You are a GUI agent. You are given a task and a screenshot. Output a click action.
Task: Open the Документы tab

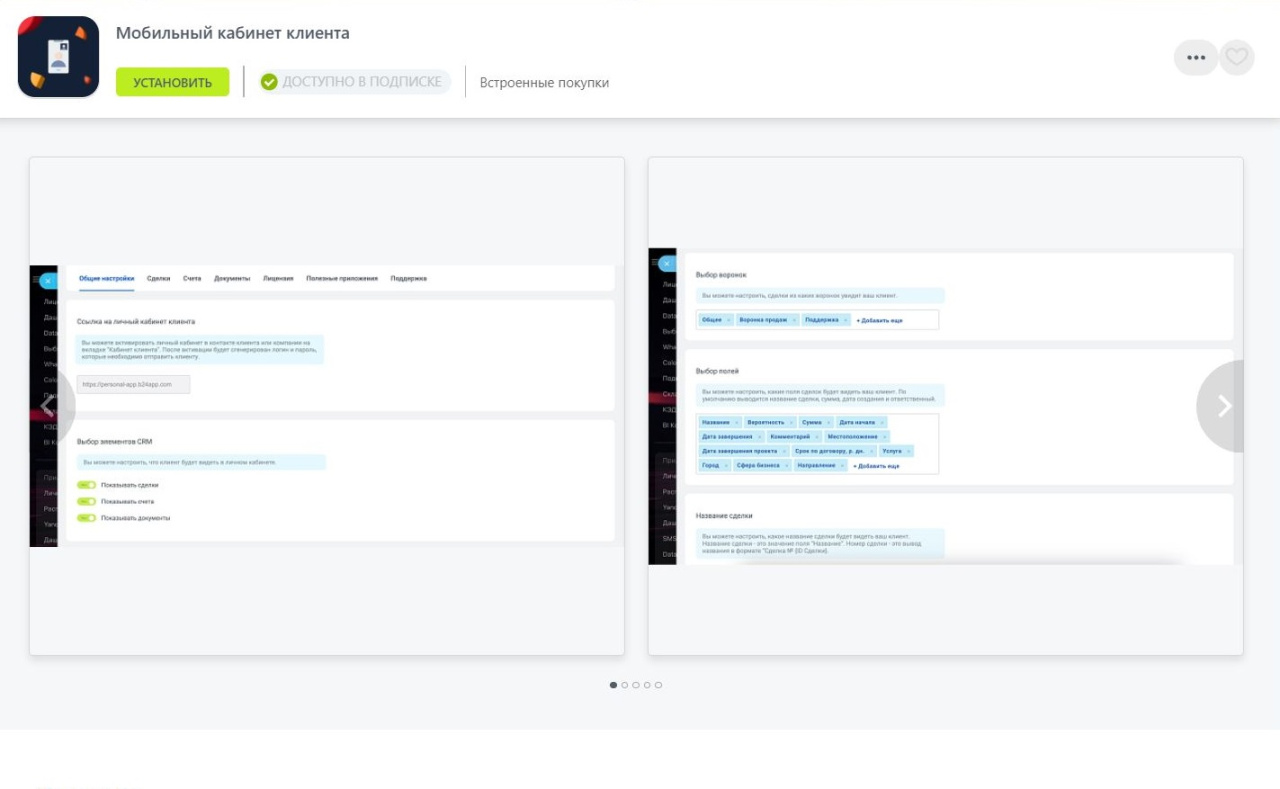(232, 278)
